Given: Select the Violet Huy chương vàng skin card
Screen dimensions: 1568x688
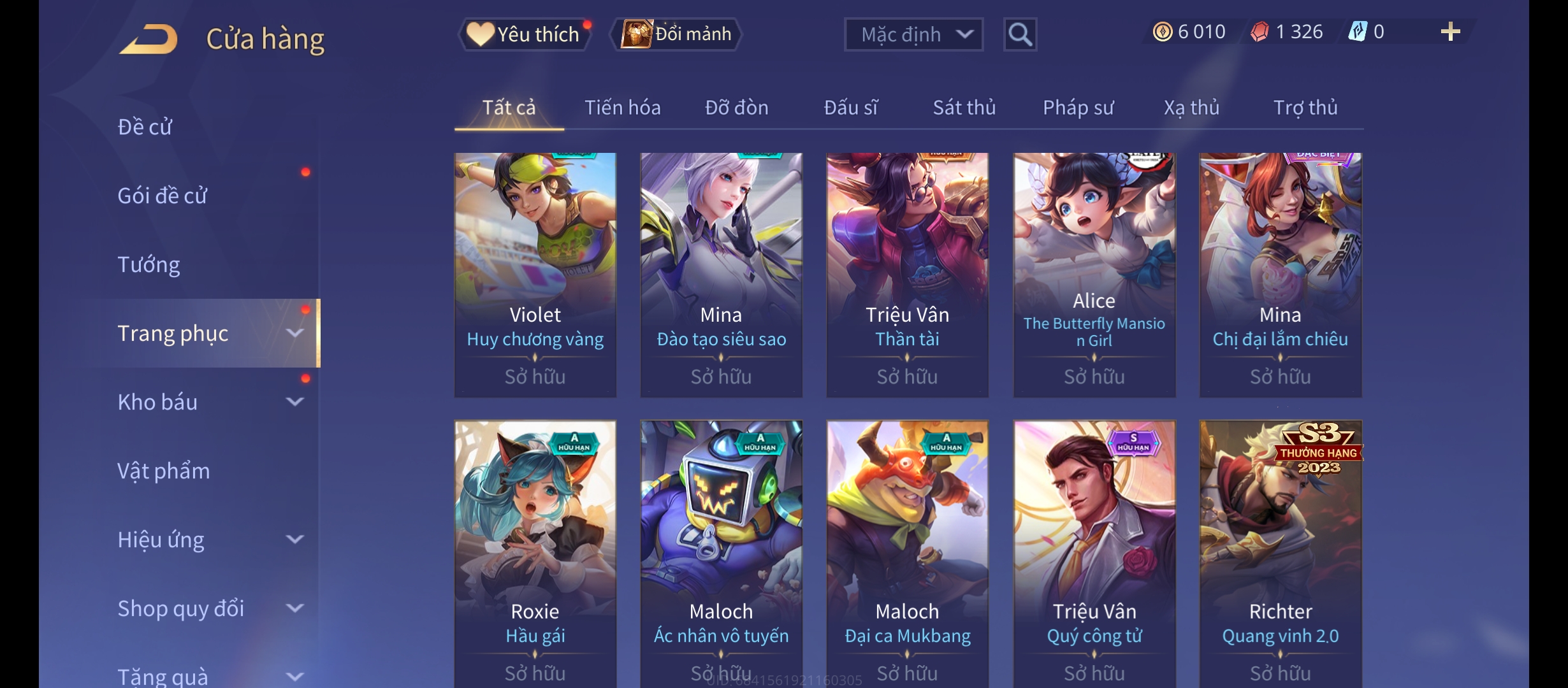Looking at the screenshot, I should [x=535, y=275].
